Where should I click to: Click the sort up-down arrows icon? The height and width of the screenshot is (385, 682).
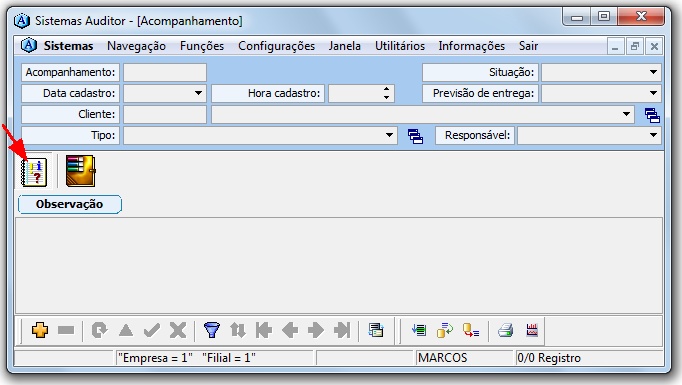tap(238, 331)
